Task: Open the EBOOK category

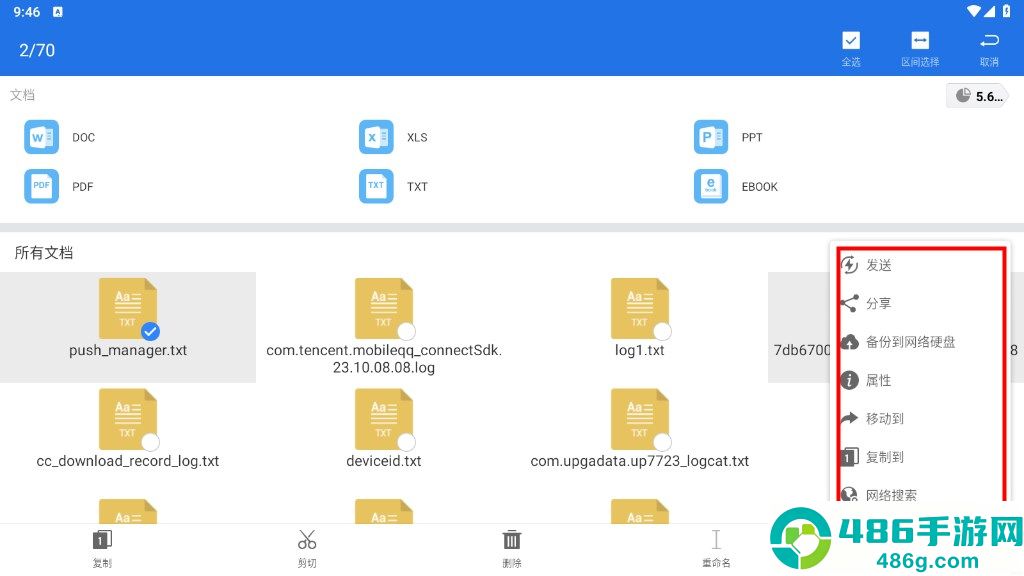Action: tap(711, 186)
